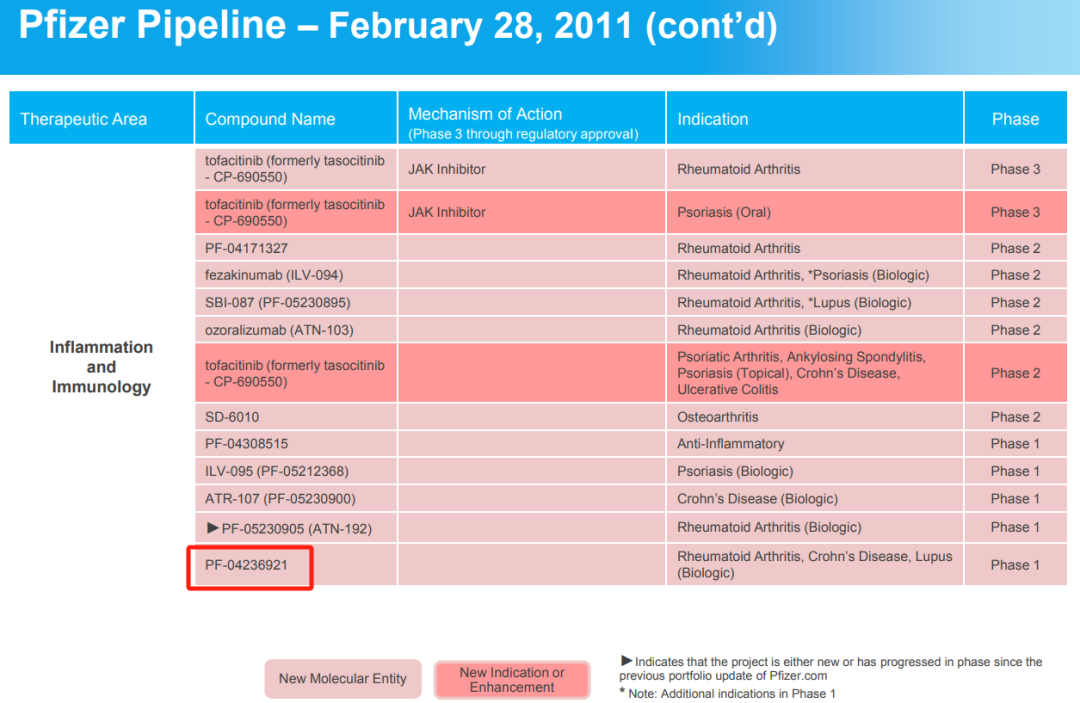Select the ozoralizumab (ATN-103) cell
This screenshot has height=703, width=1080.
point(295,330)
